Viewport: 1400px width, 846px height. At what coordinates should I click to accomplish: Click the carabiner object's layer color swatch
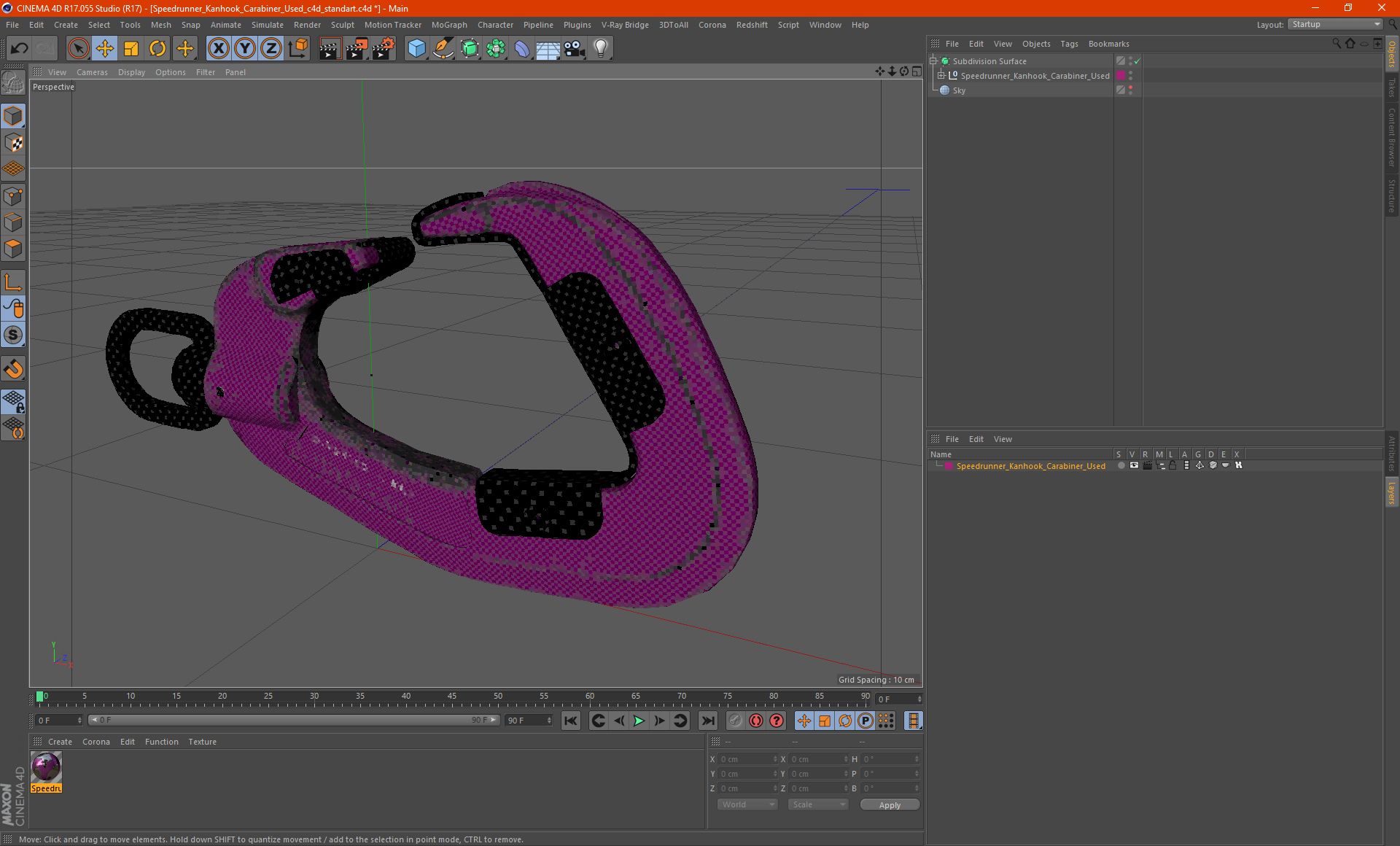tap(1121, 75)
